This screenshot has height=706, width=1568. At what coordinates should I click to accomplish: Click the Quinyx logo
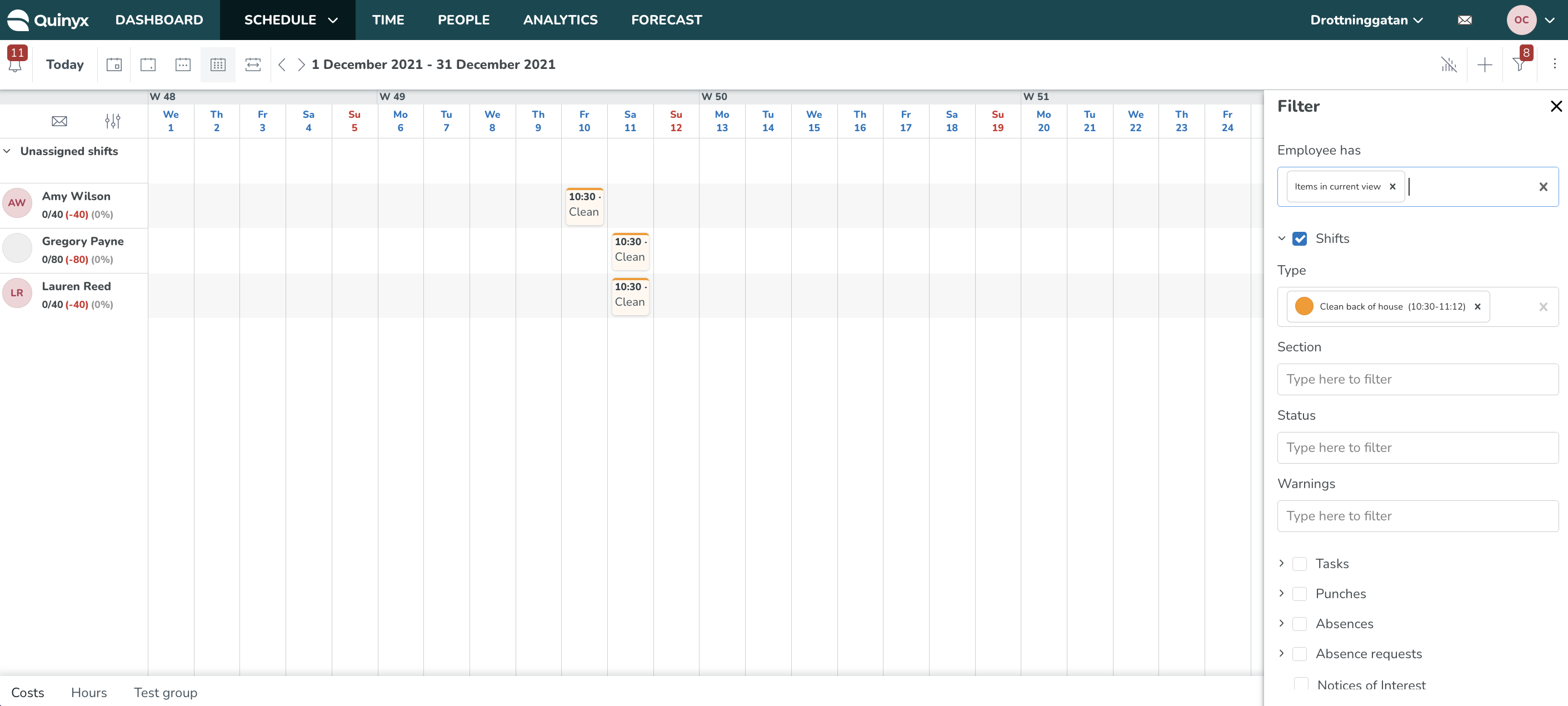pos(48,20)
